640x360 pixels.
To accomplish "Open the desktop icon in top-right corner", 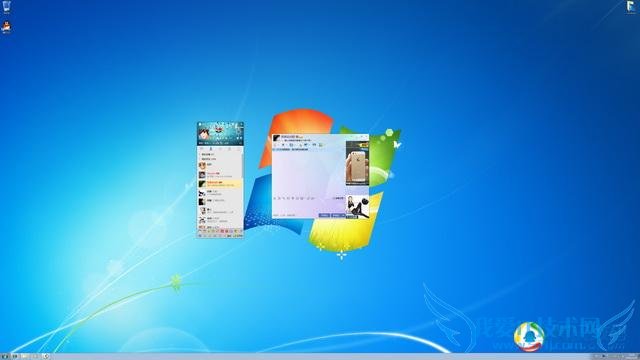I will [631, 7].
